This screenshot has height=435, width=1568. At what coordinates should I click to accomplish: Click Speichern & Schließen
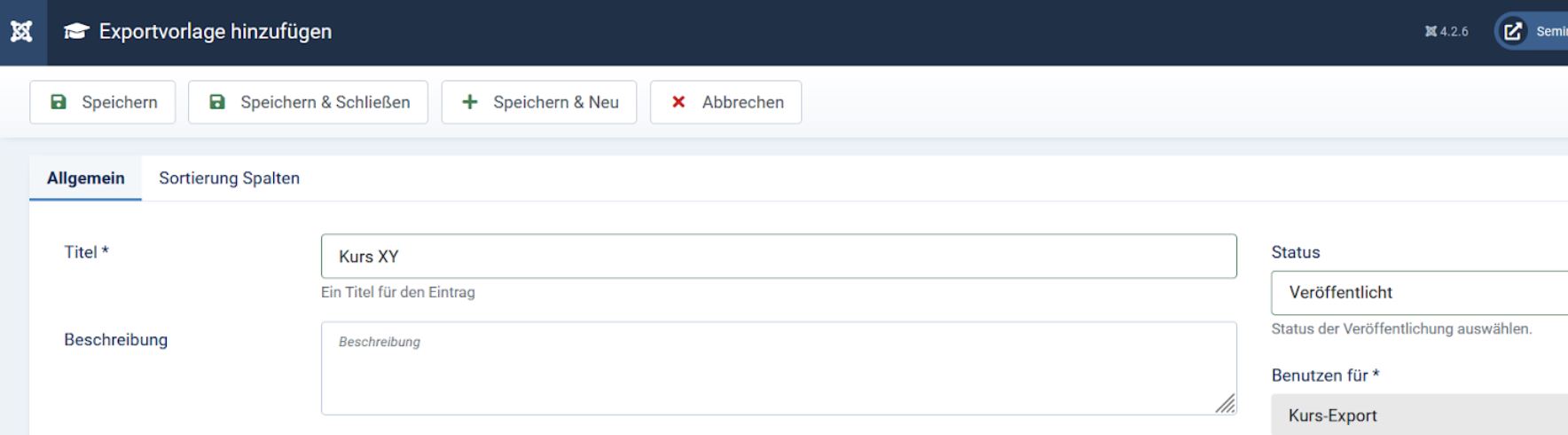pyautogui.click(x=308, y=102)
